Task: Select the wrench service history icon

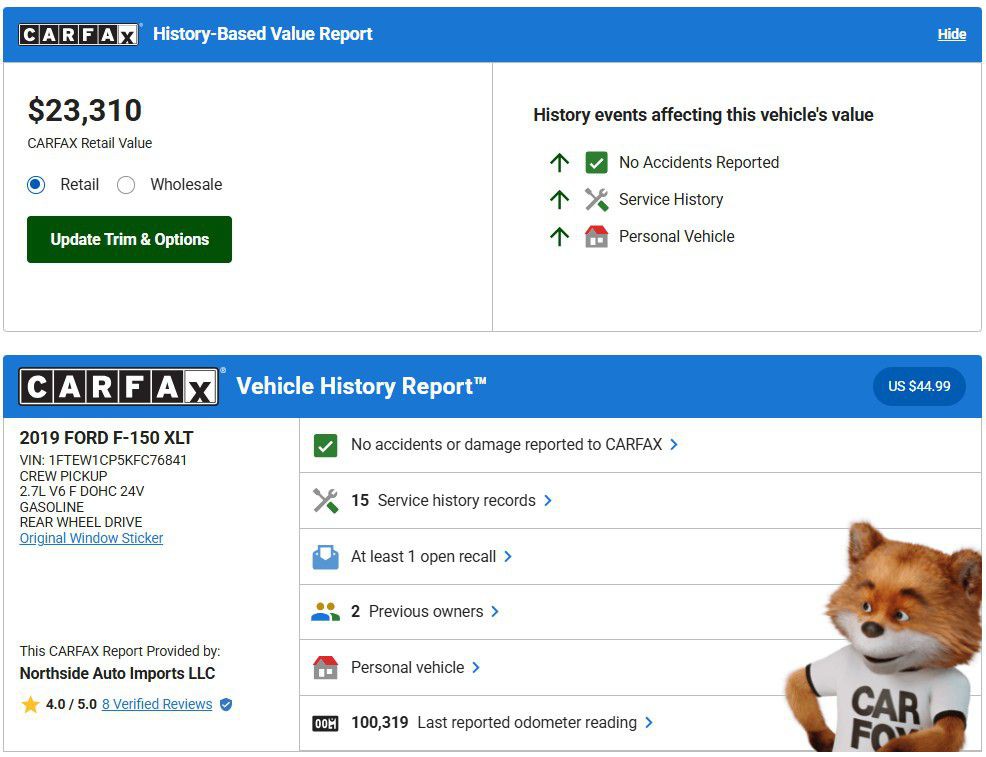Action: pyautogui.click(x=325, y=500)
